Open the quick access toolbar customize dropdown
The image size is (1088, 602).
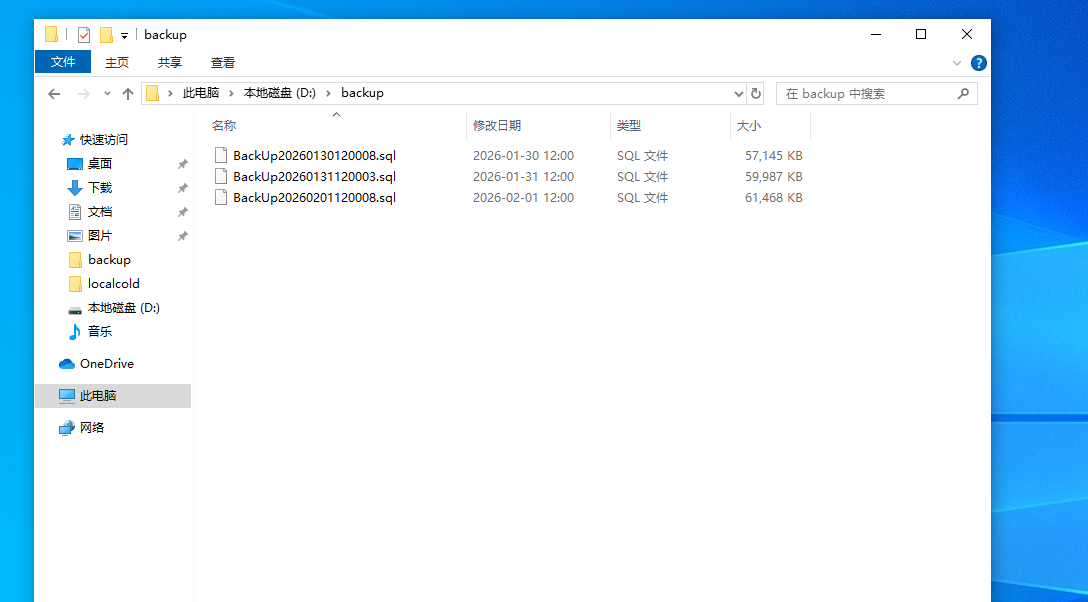124,36
